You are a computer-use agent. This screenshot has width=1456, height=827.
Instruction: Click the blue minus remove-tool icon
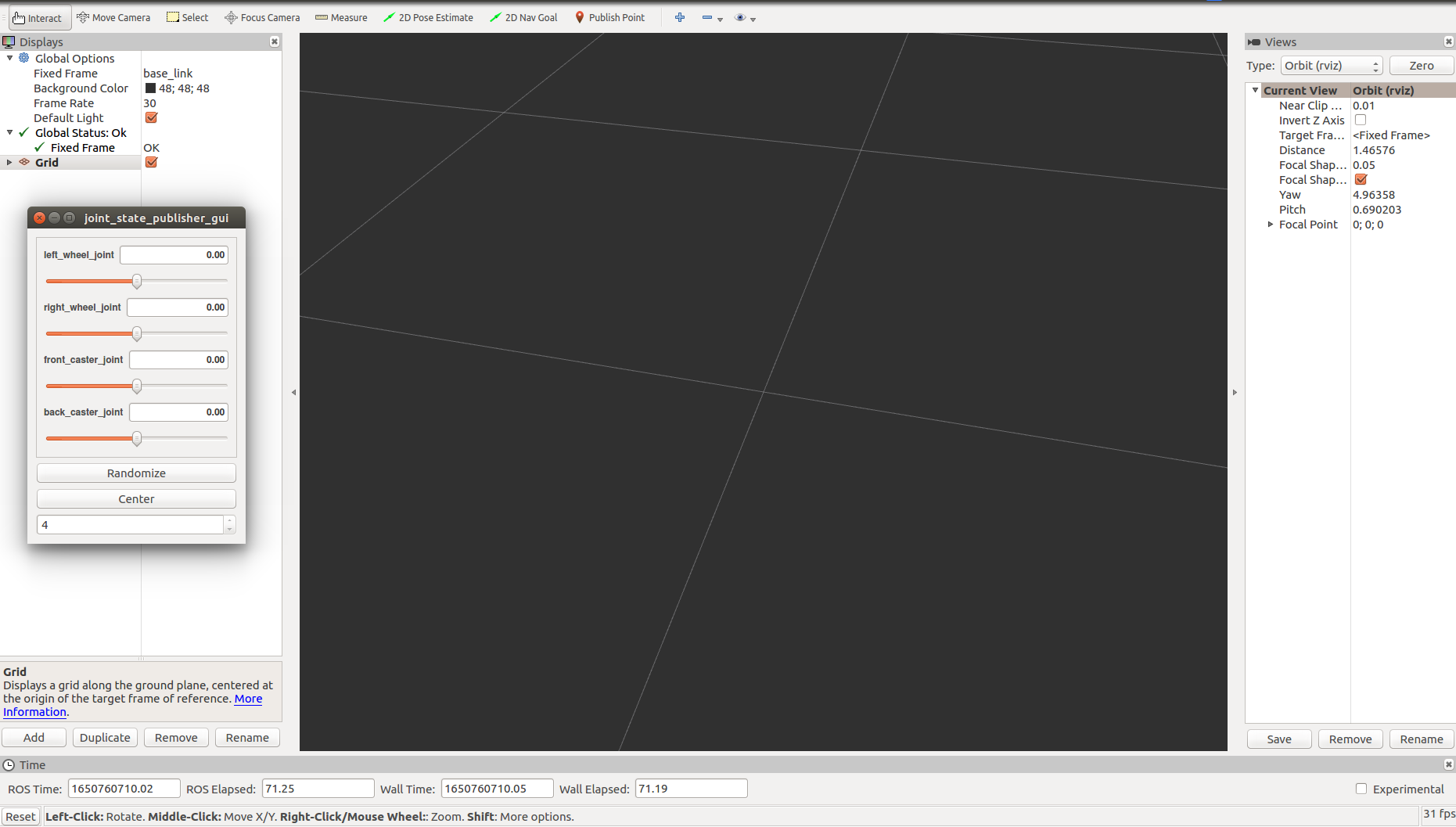pyautogui.click(x=707, y=17)
